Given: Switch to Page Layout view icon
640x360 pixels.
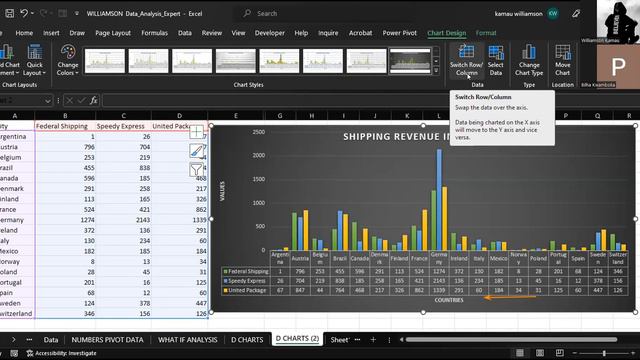Looking at the screenshot, I should [540, 353].
